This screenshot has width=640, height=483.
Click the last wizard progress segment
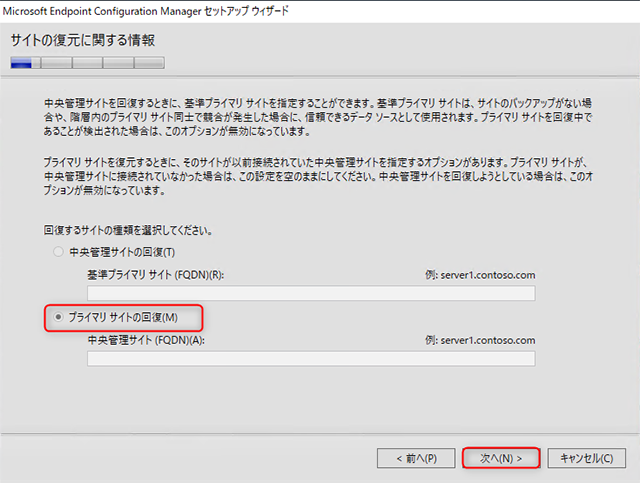[x=149, y=62]
